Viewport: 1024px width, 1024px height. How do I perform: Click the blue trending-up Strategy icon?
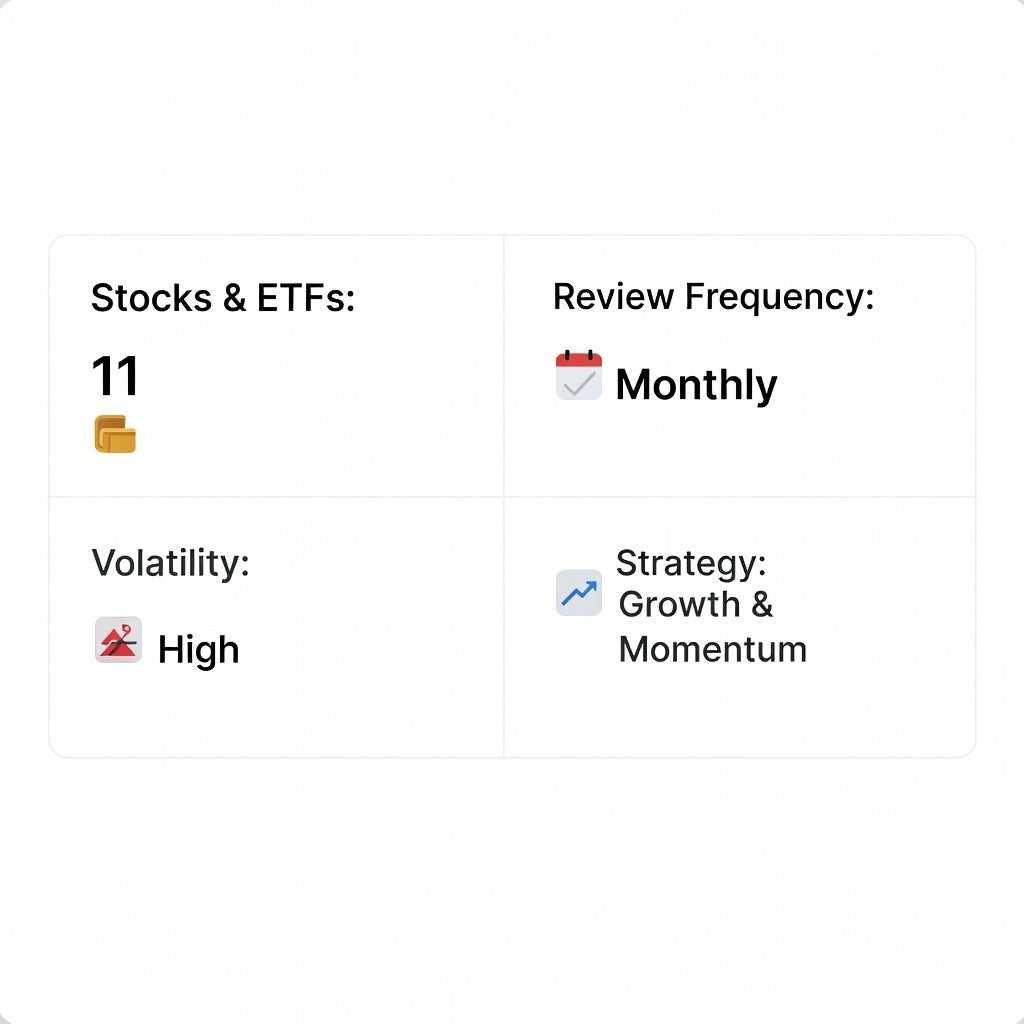click(x=579, y=593)
